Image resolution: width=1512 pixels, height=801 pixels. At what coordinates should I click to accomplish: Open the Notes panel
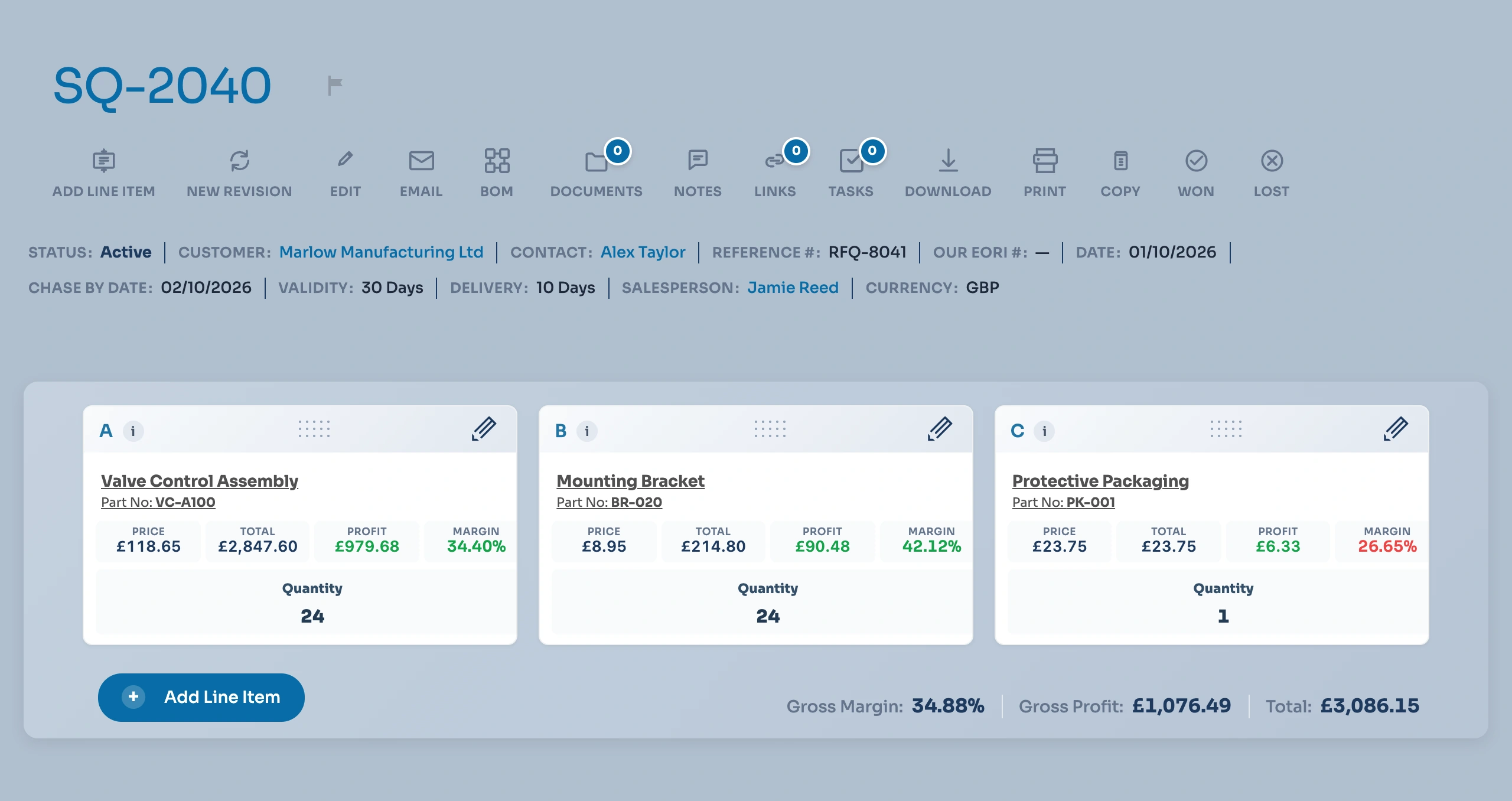tap(698, 173)
